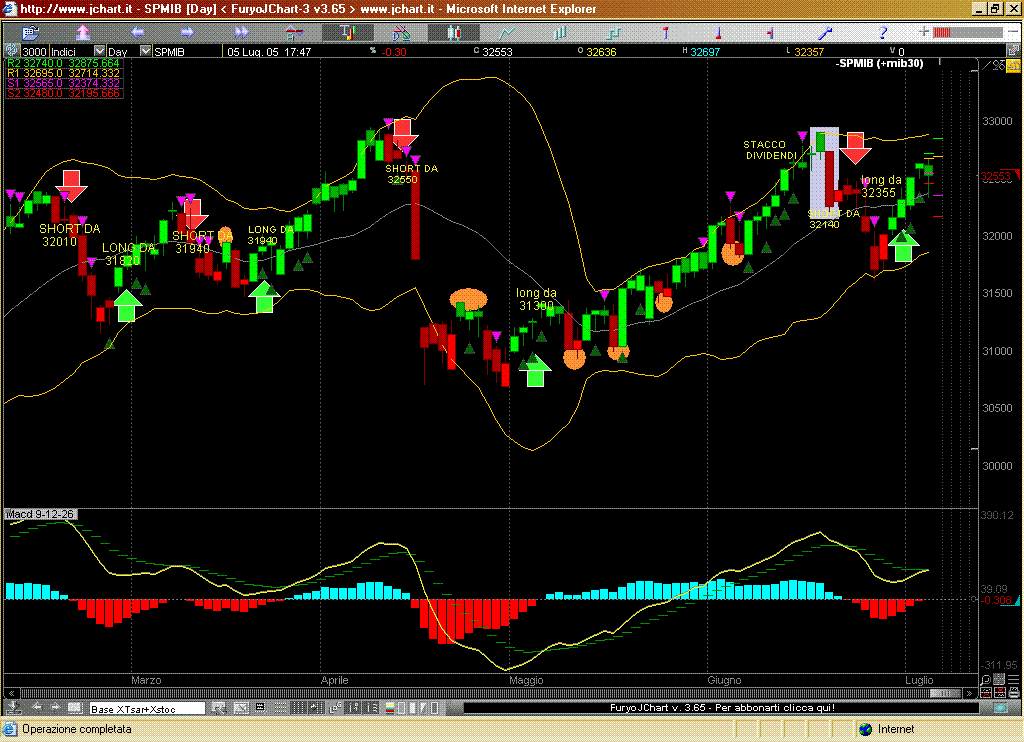Click the minus zoom-out button
The width and height of the screenshot is (1024, 742).
tap(1014, 32)
